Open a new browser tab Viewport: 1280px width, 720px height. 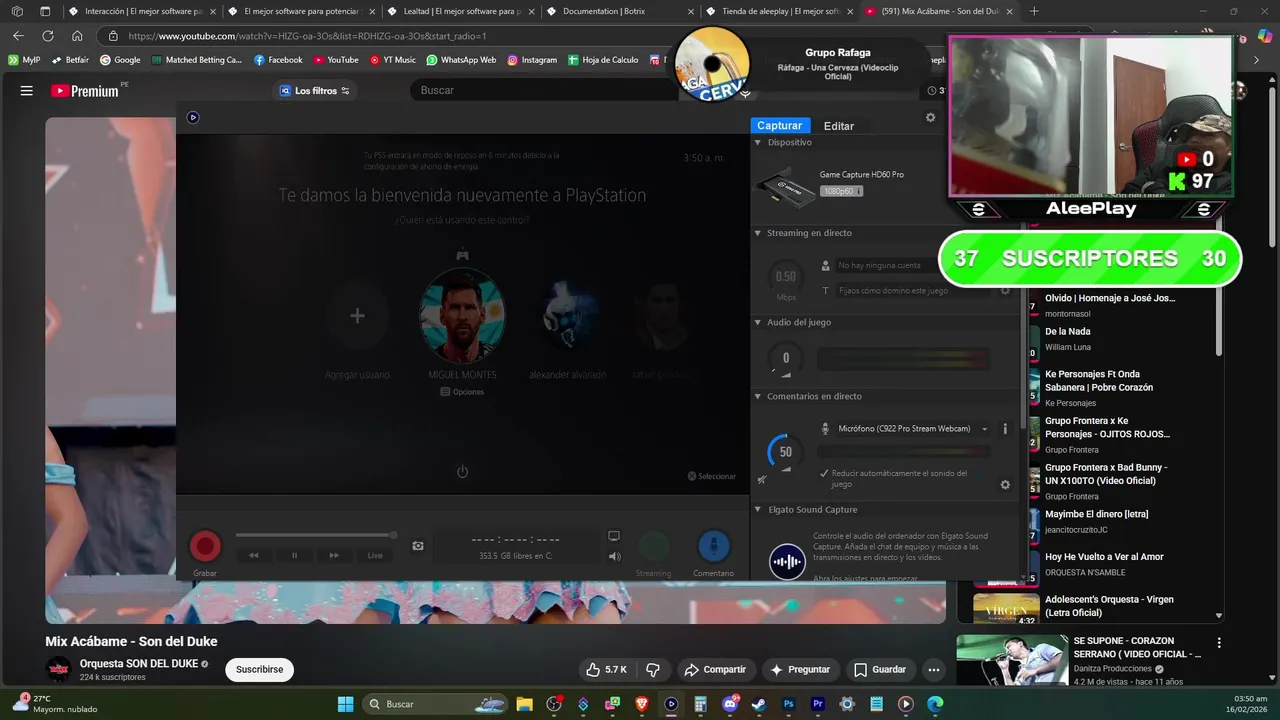[x=1034, y=11]
